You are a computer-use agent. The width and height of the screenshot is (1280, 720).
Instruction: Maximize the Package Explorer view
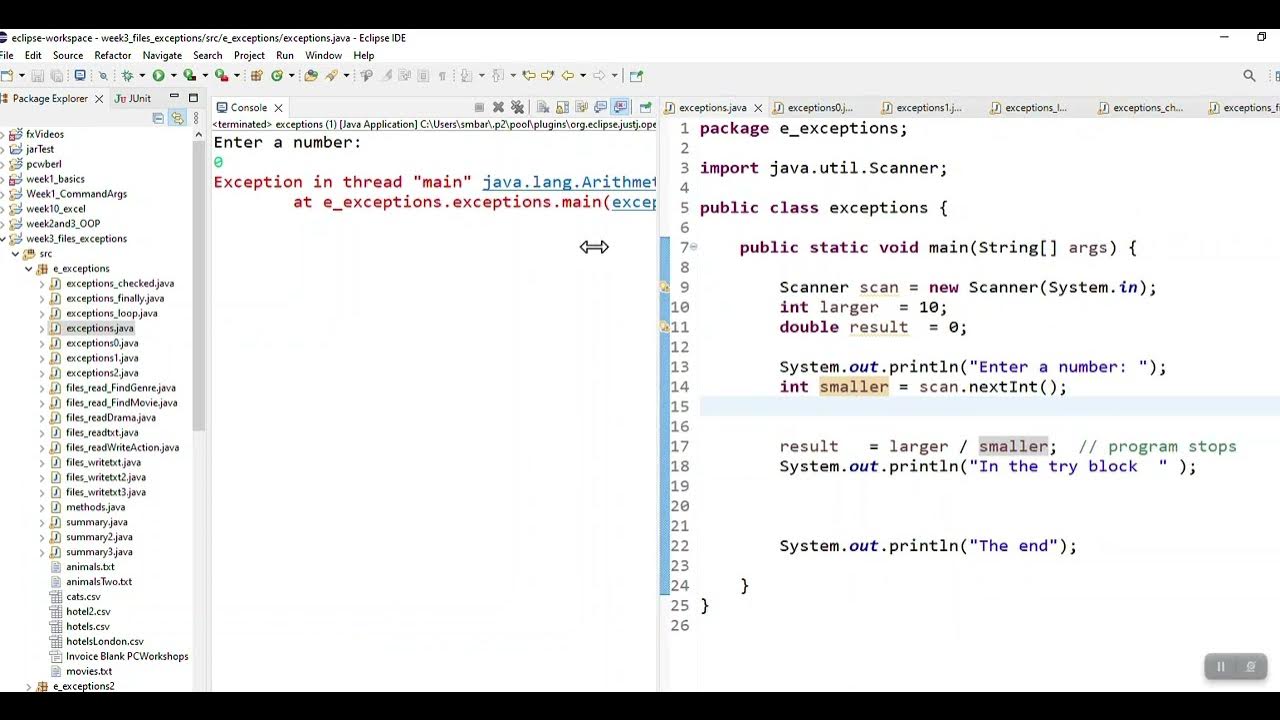pyautogui.click(x=193, y=97)
